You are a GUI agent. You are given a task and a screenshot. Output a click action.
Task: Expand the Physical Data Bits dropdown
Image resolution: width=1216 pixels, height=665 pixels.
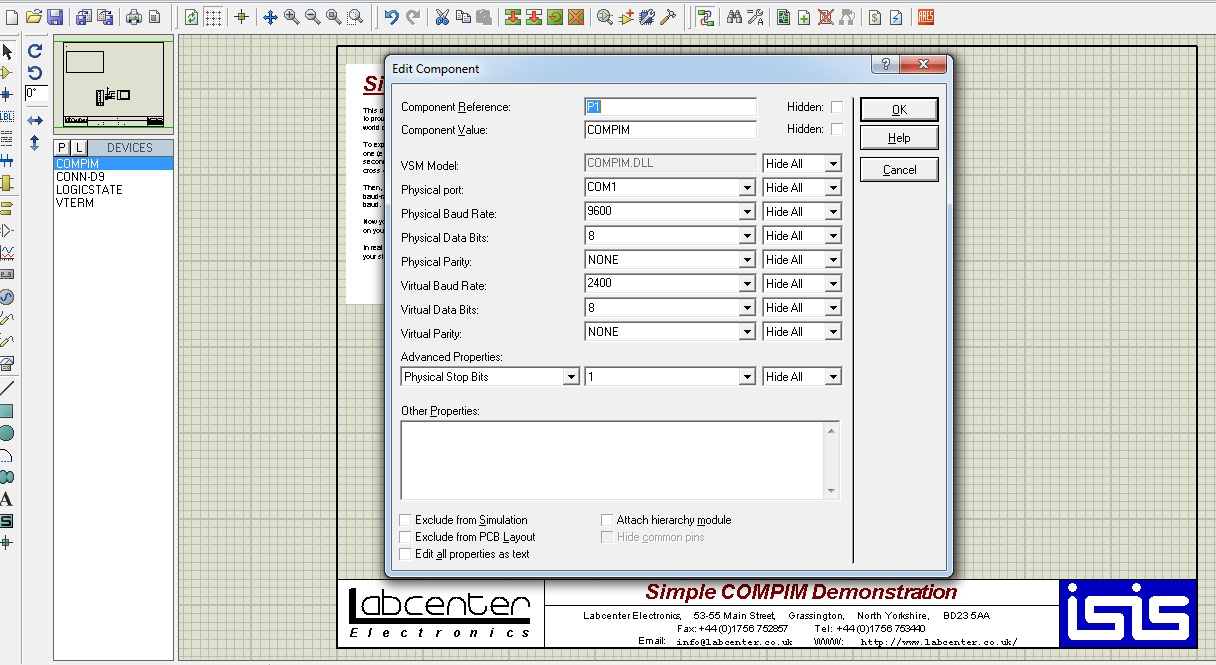coord(747,236)
